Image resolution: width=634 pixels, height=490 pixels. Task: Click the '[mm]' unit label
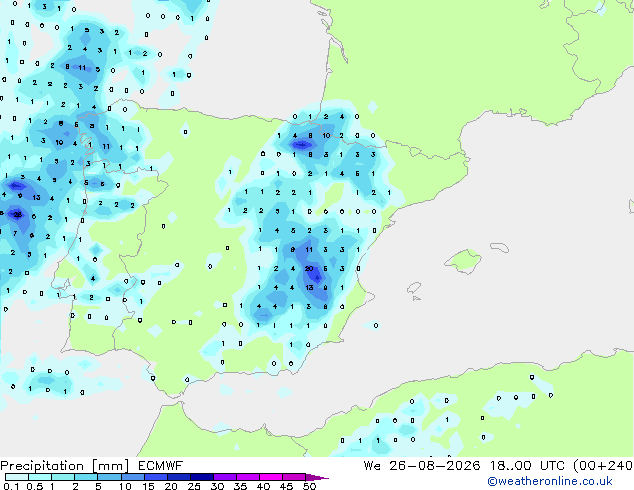click(111, 466)
